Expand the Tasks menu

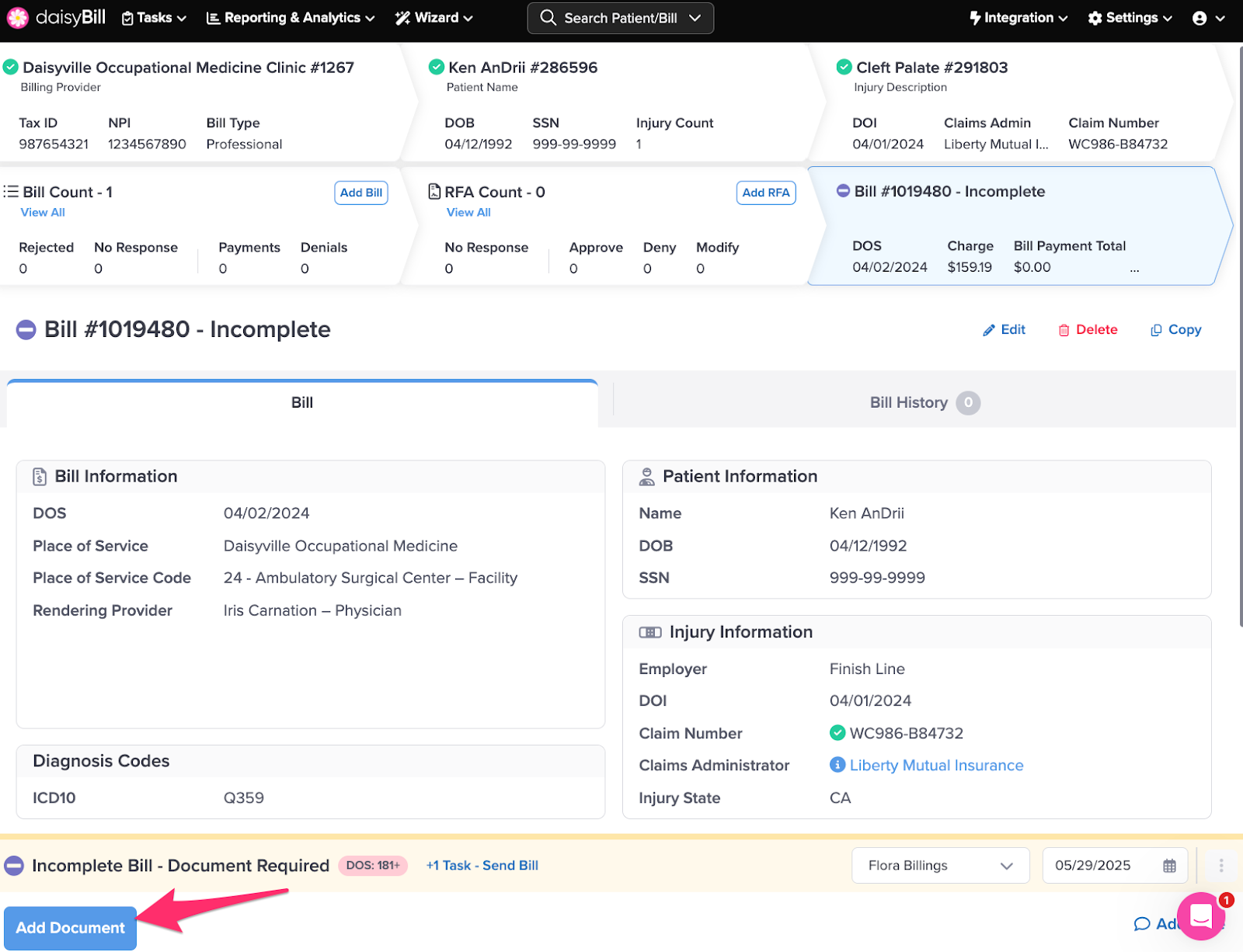[154, 18]
